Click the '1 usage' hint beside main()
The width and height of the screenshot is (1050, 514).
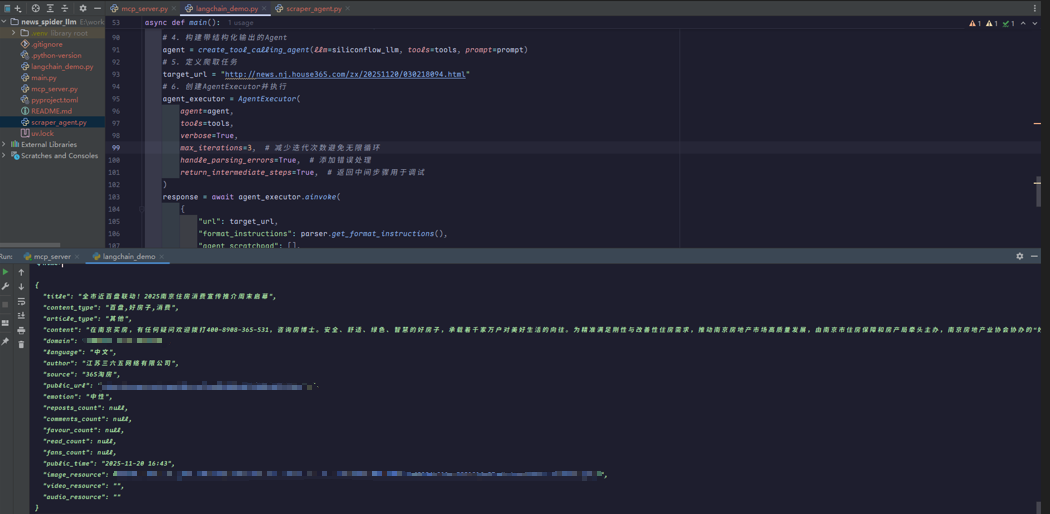tap(240, 23)
